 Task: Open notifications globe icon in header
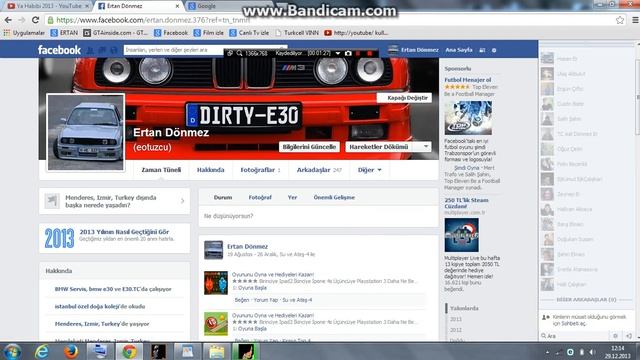pos(114,50)
